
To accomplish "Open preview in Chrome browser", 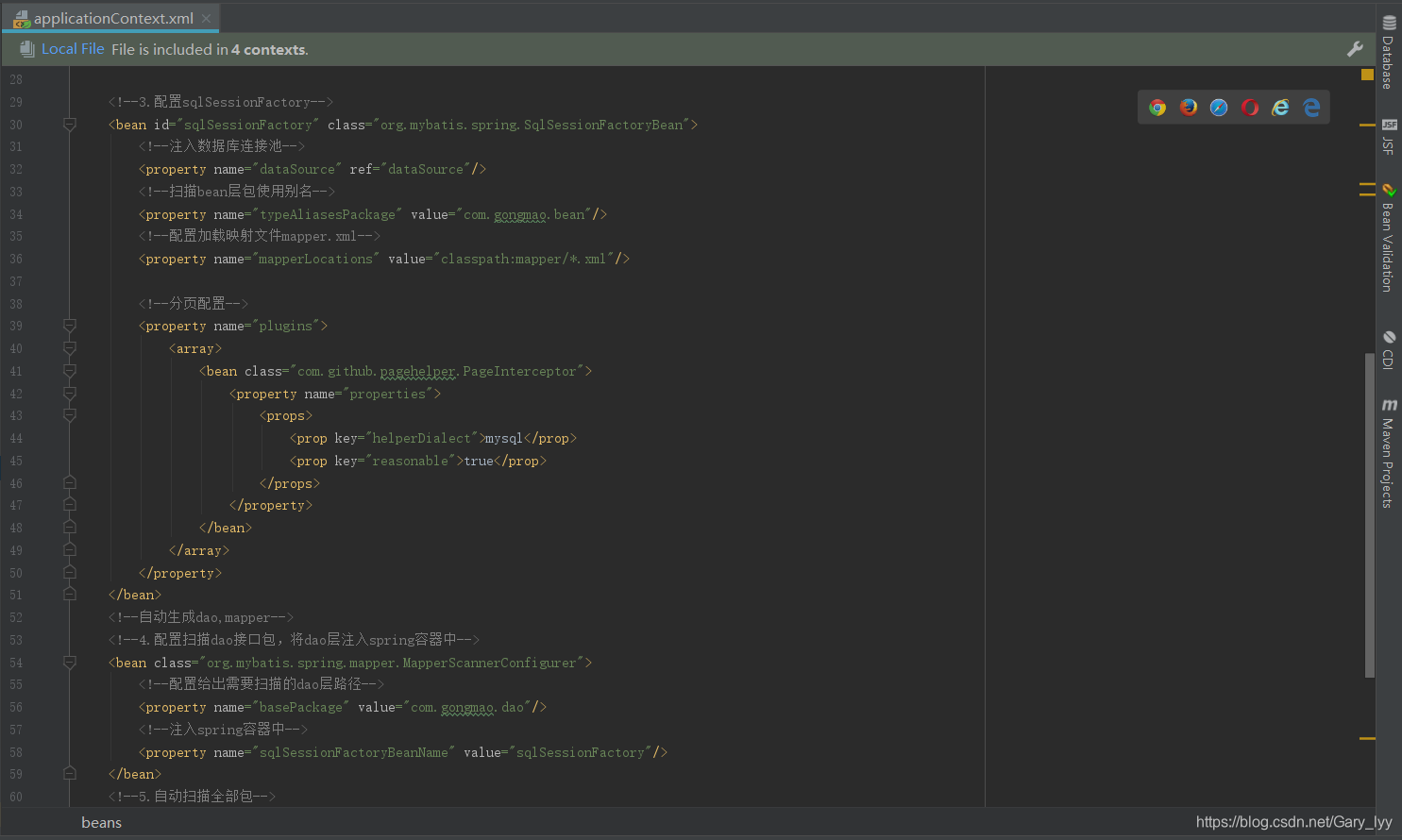I will click(x=1157, y=108).
